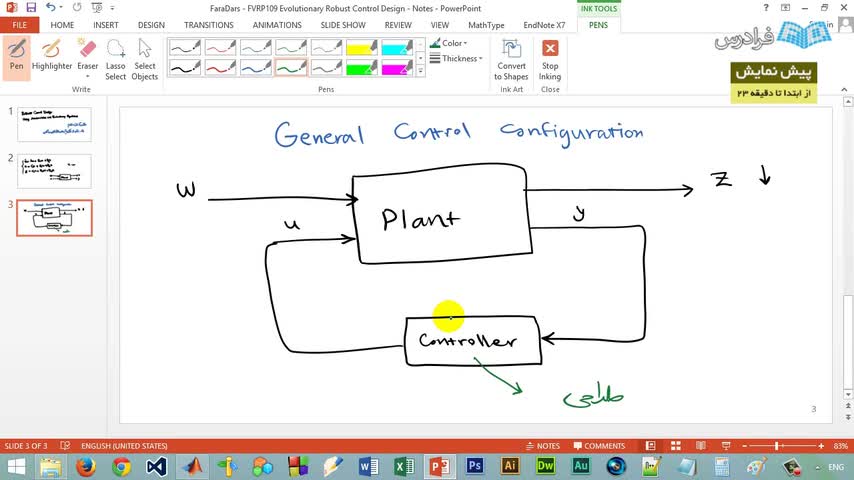
Task: Click the Convert to Shapes icon
Action: pyautogui.click(x=511, y=59)
